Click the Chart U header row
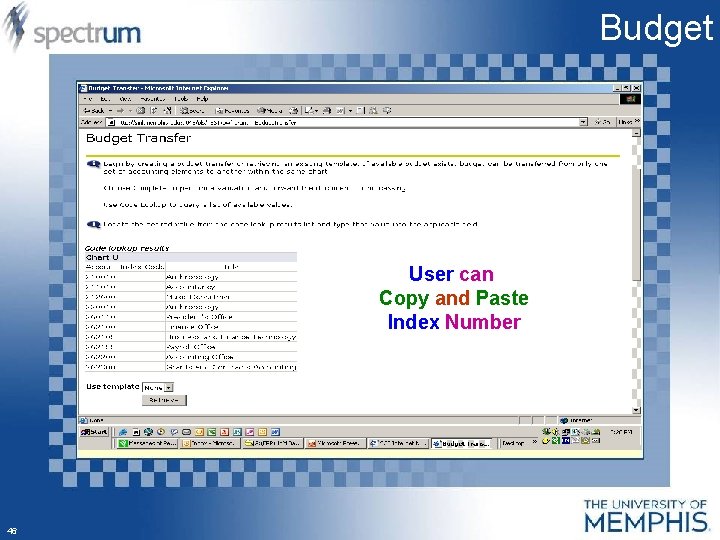Screen dimensions: 720x540 (191, 257)
